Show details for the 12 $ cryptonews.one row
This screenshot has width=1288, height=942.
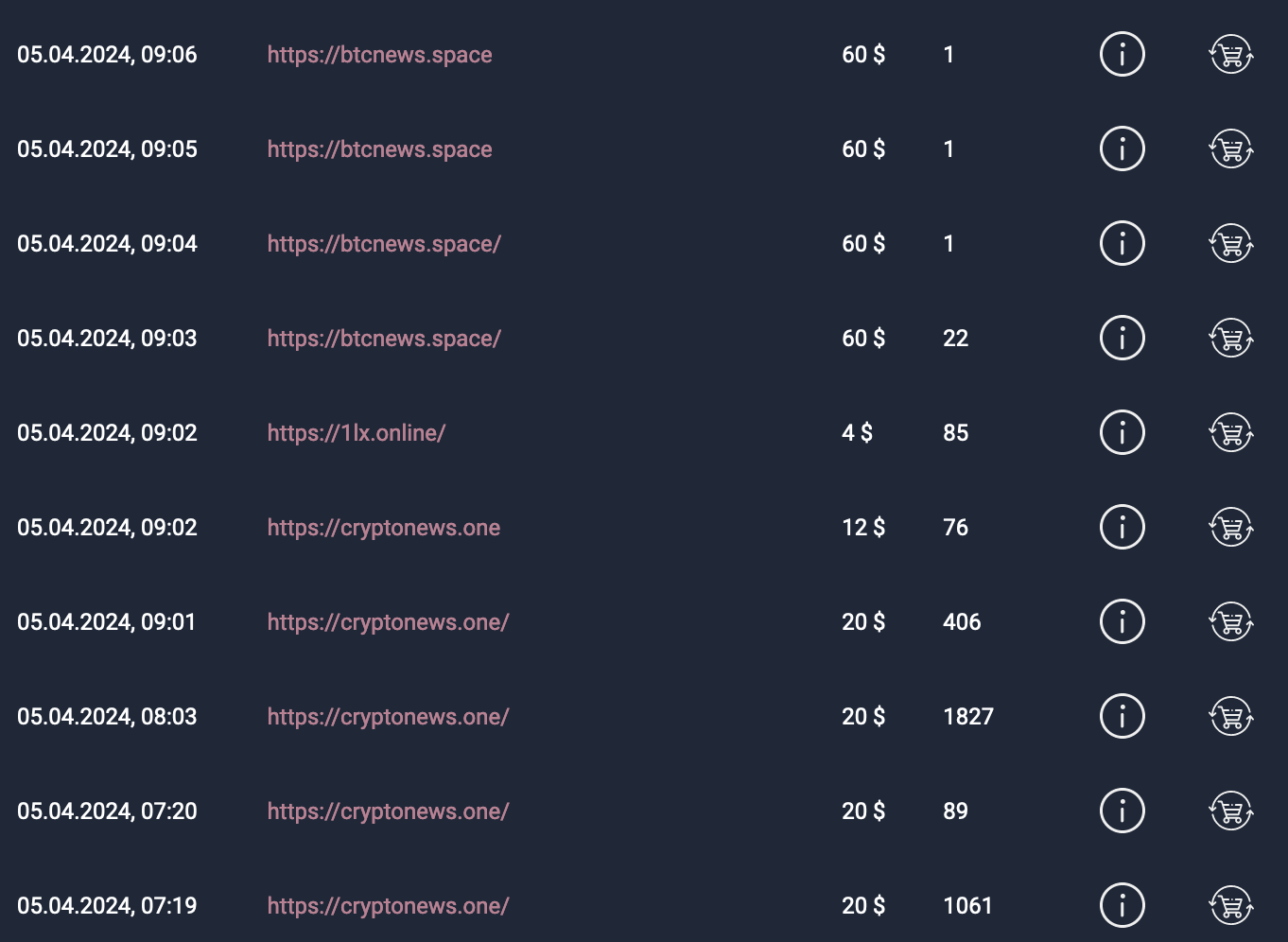coord(1123,527)
